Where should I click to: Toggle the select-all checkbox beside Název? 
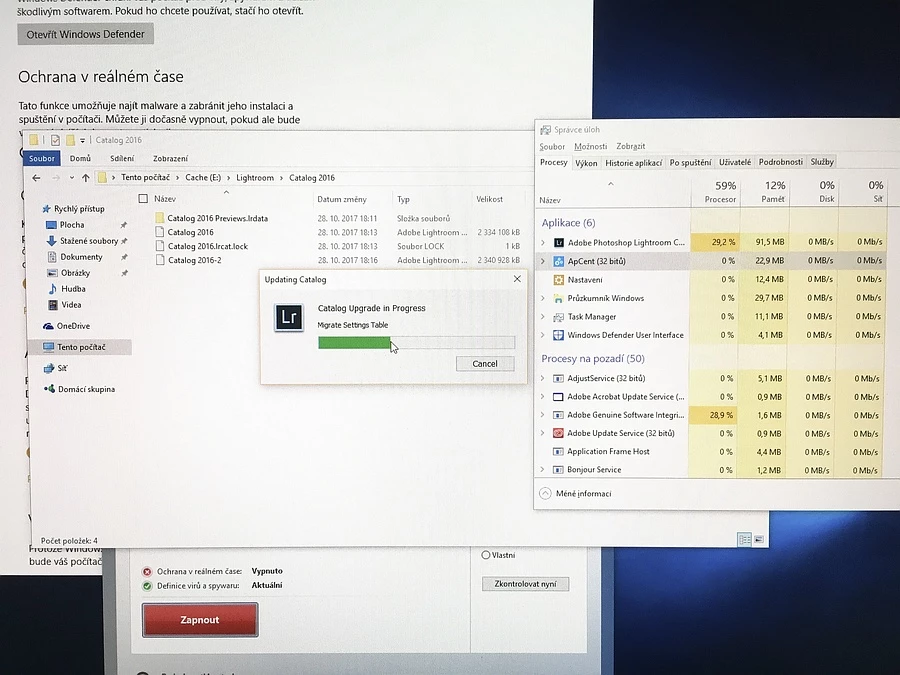tap(143, 199)
